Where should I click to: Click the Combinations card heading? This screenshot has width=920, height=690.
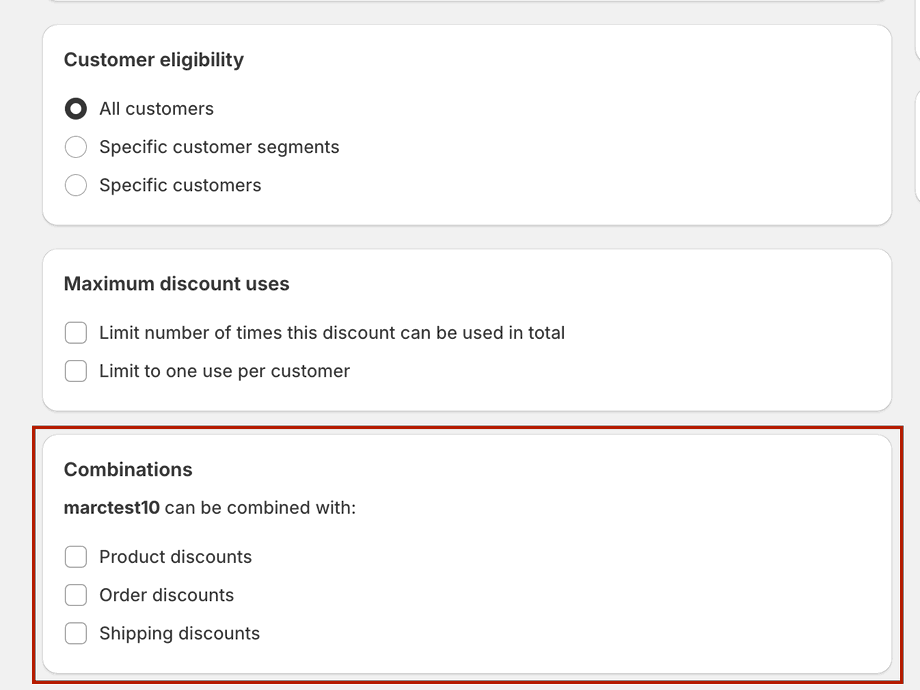coord(128,470)
